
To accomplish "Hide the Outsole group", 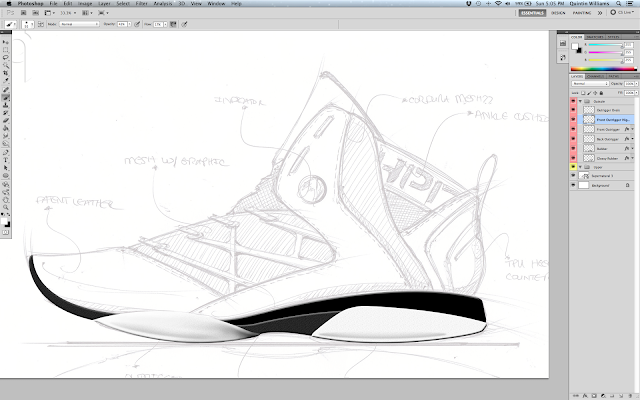I will pyautogui.click(x=573, y=101).
